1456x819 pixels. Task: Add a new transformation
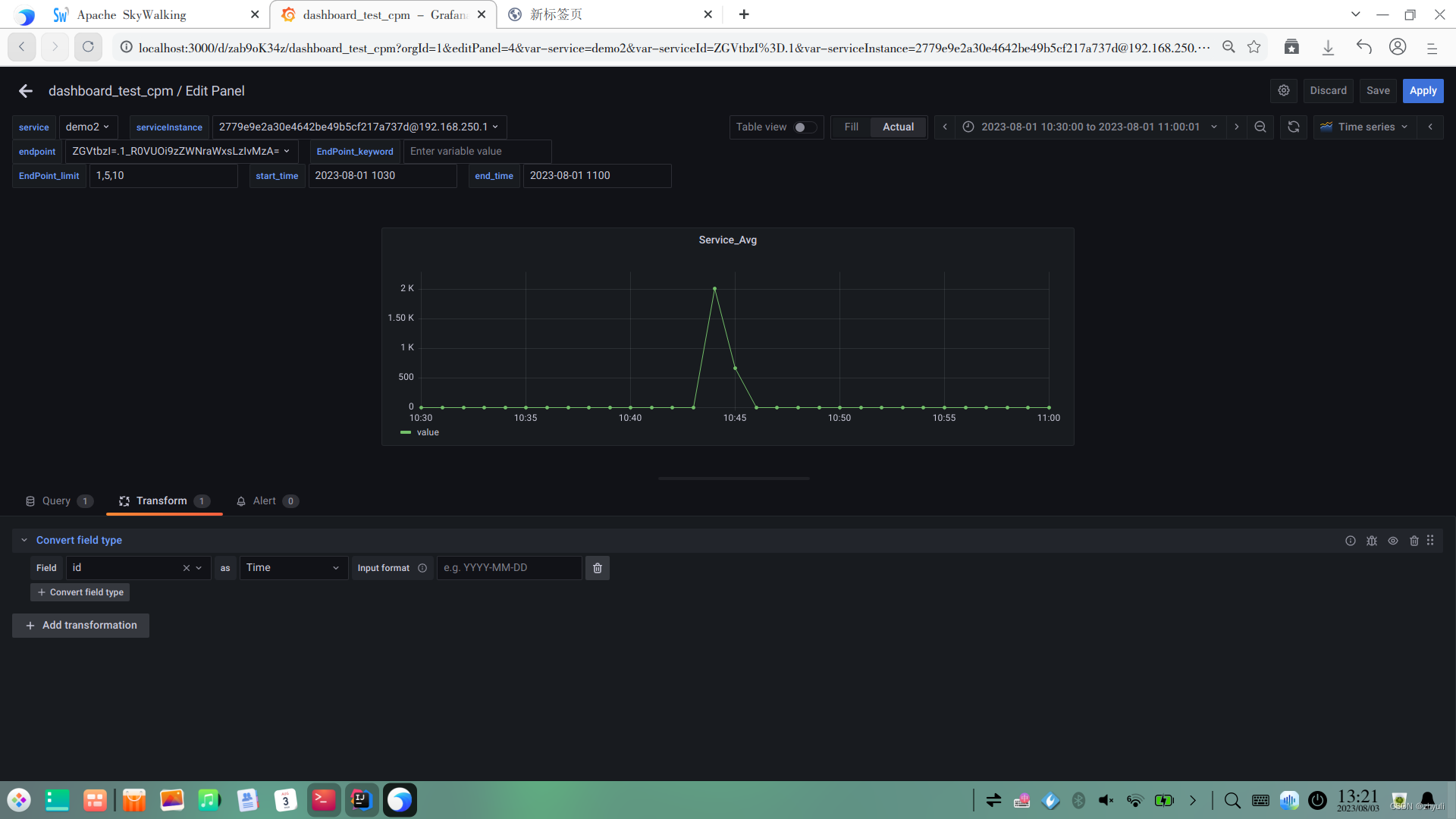pos(80,625)
